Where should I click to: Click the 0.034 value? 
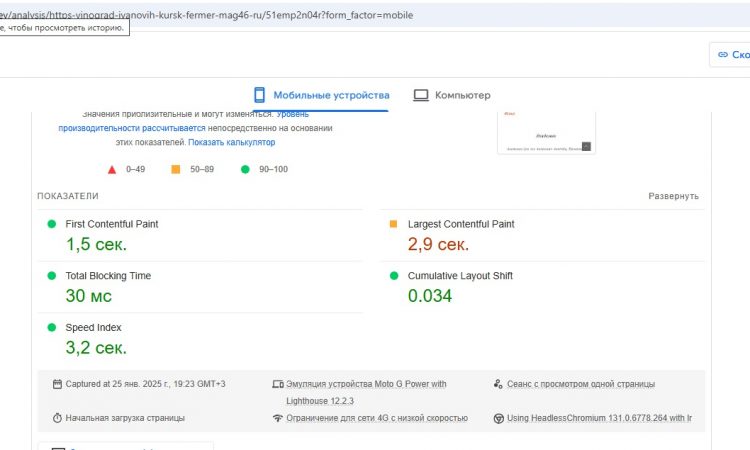[x=430, y=296]
